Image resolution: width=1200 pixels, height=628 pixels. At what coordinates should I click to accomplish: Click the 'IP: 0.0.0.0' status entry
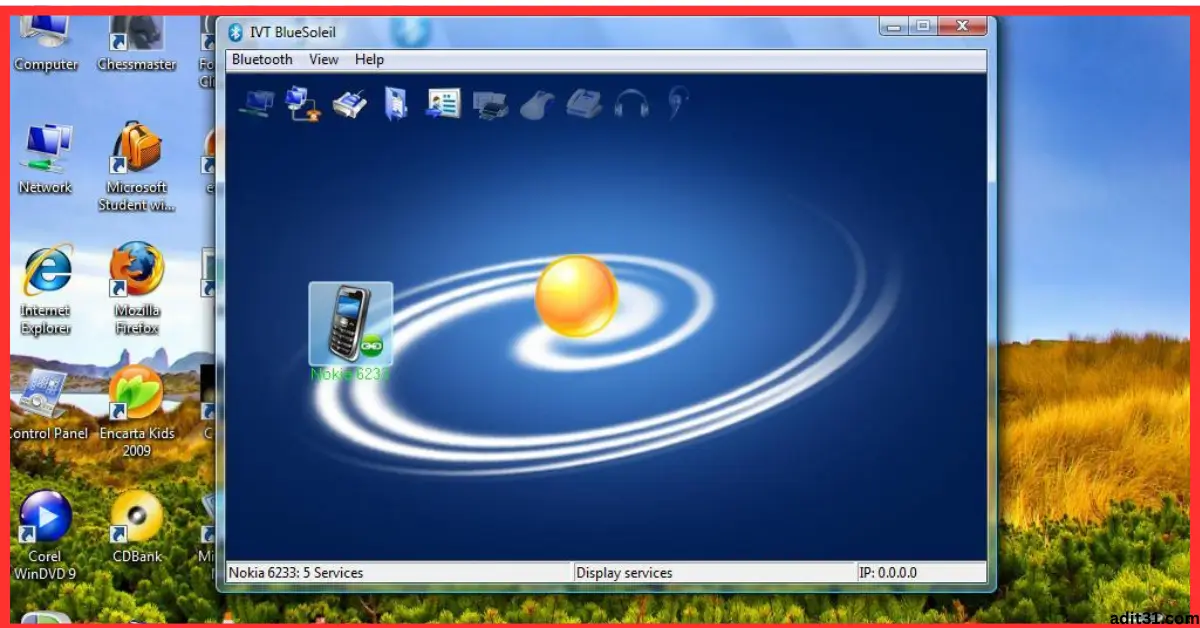click(x=888, y=573)
